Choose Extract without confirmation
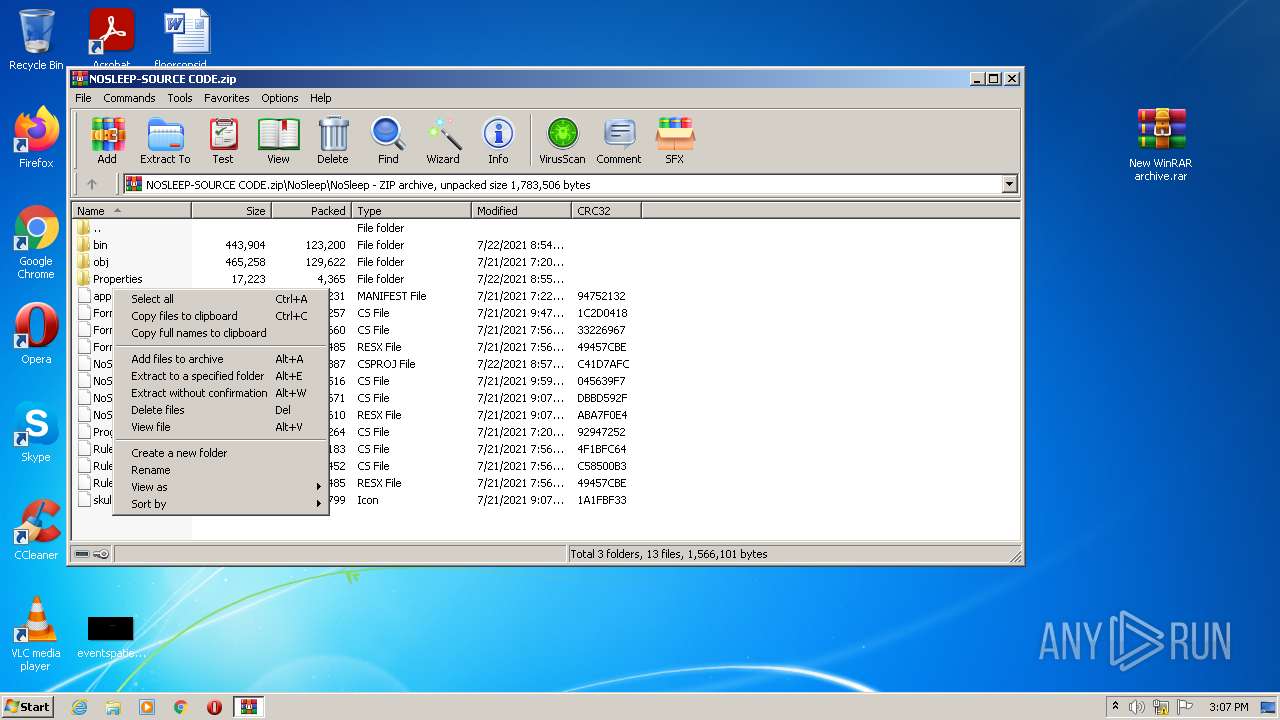Viewport: 1280px width, 720px height. pos(221,393)
